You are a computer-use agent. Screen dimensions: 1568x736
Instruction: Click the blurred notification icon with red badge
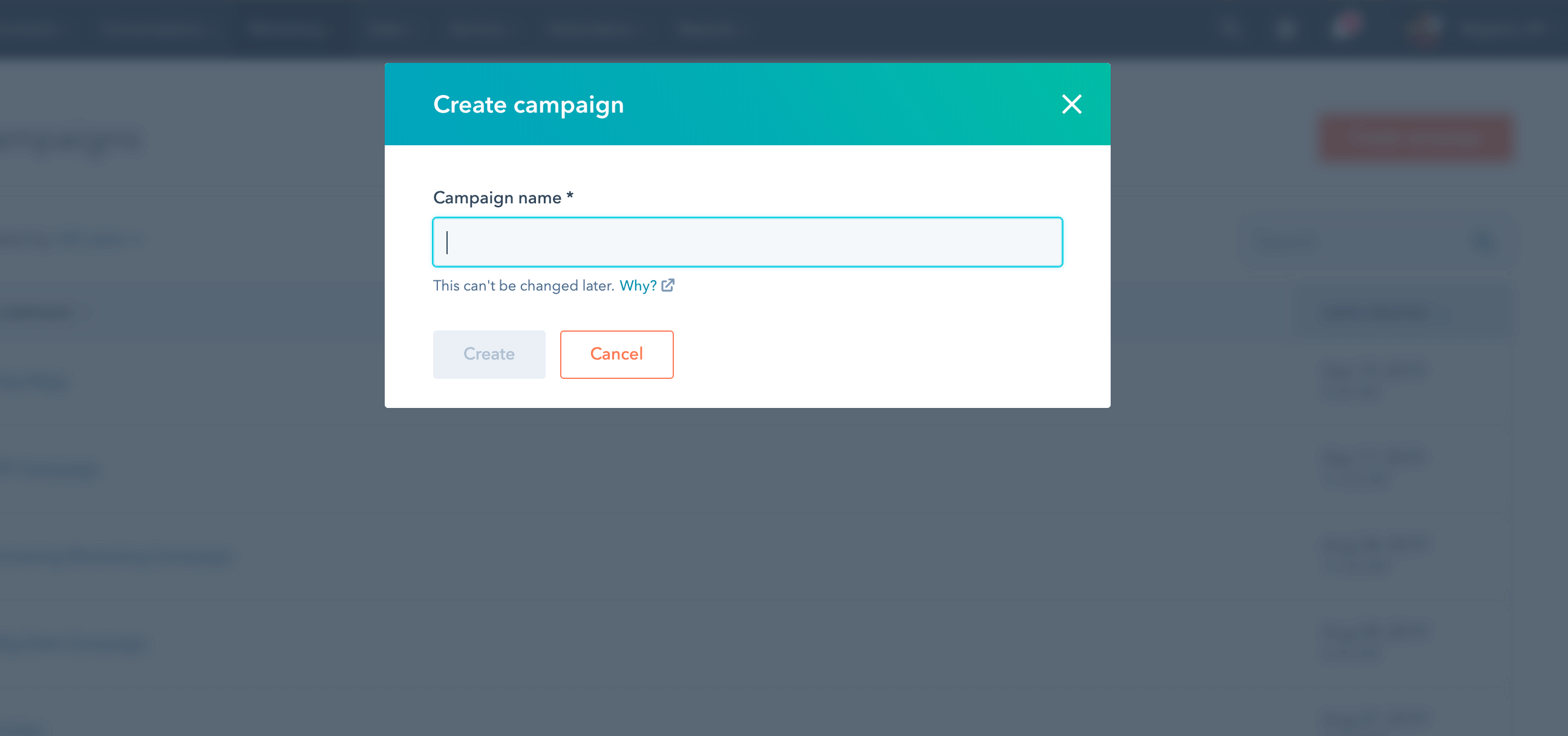(x=1345, y=27)
